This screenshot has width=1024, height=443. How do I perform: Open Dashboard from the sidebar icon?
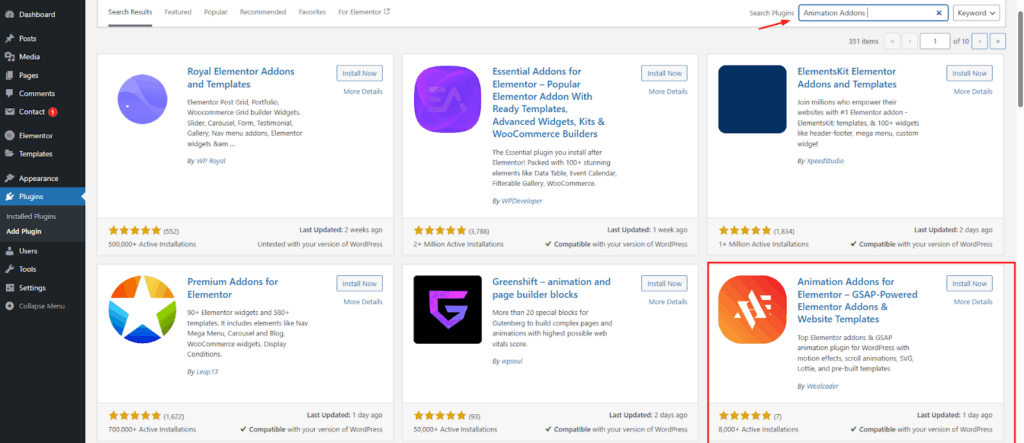(9, 15)
